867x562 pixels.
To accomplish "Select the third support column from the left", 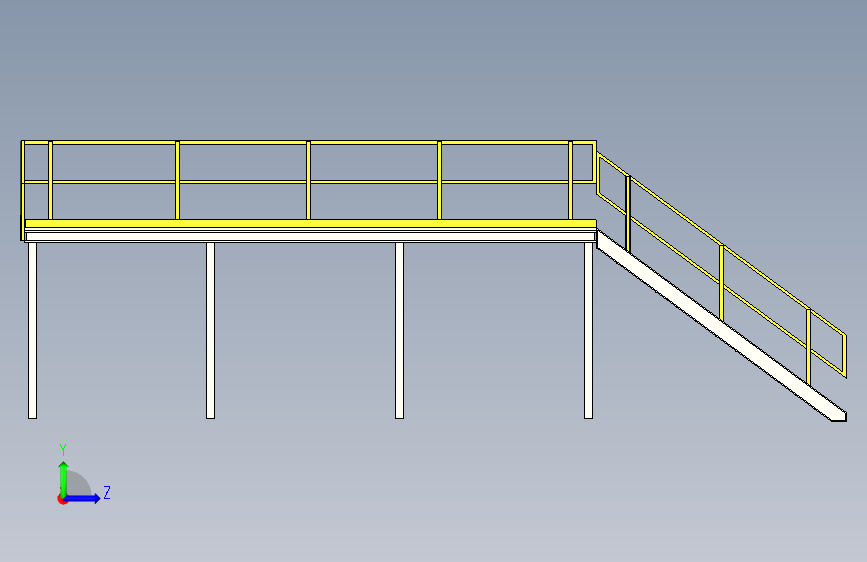I will tap(399, 330).
